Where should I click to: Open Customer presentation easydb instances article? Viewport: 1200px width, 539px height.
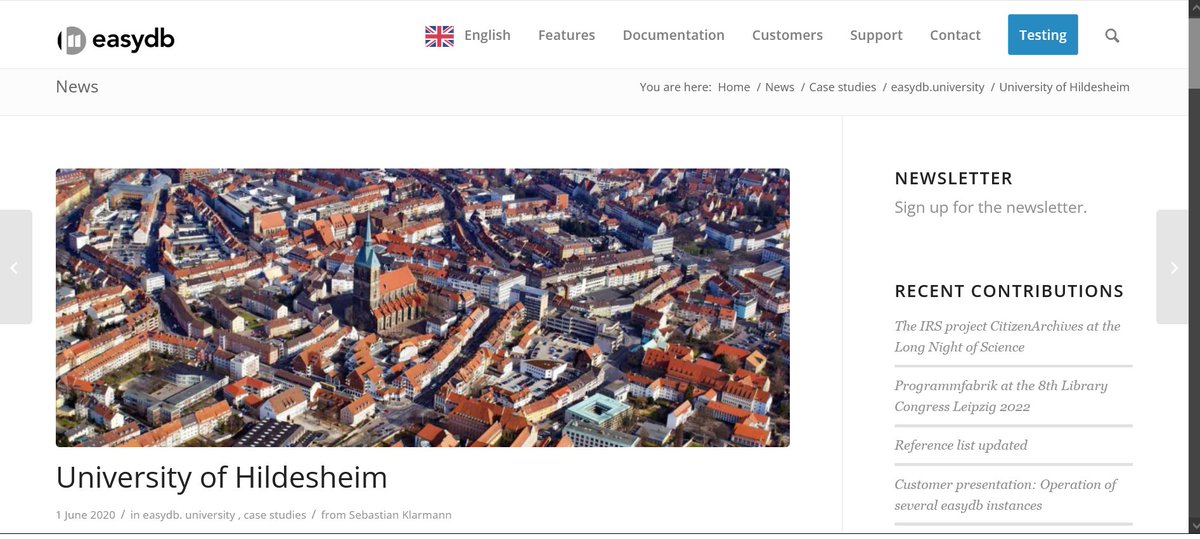pos(1005,495)
